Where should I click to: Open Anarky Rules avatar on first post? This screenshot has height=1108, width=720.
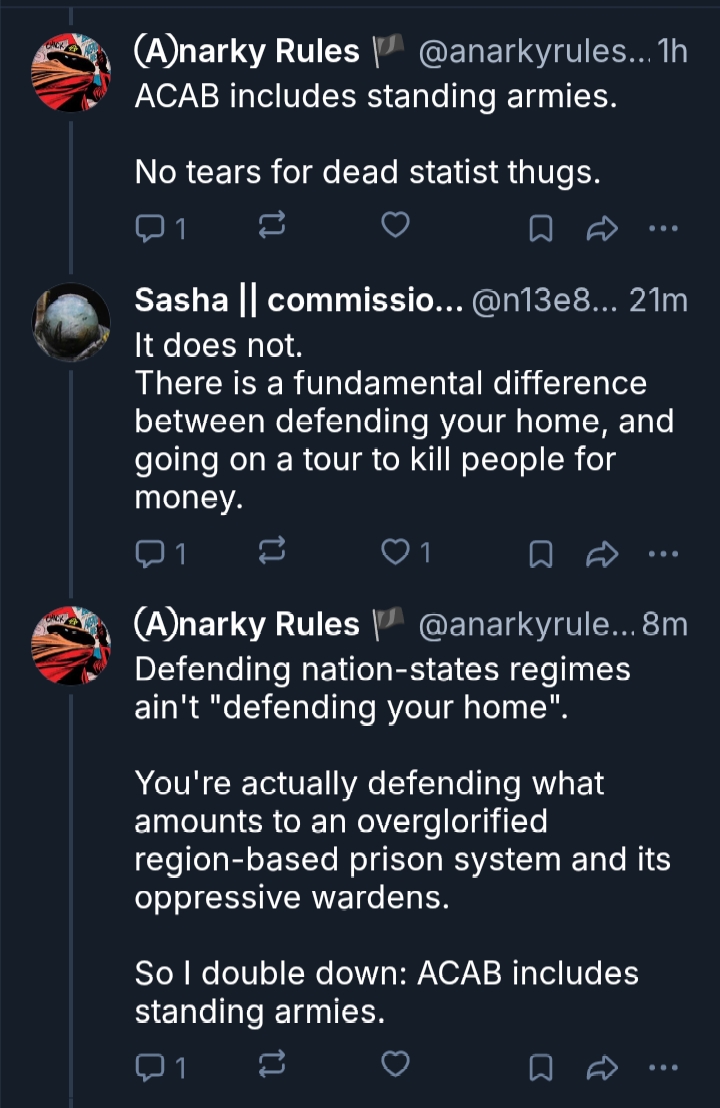click(x=71, y=72)
